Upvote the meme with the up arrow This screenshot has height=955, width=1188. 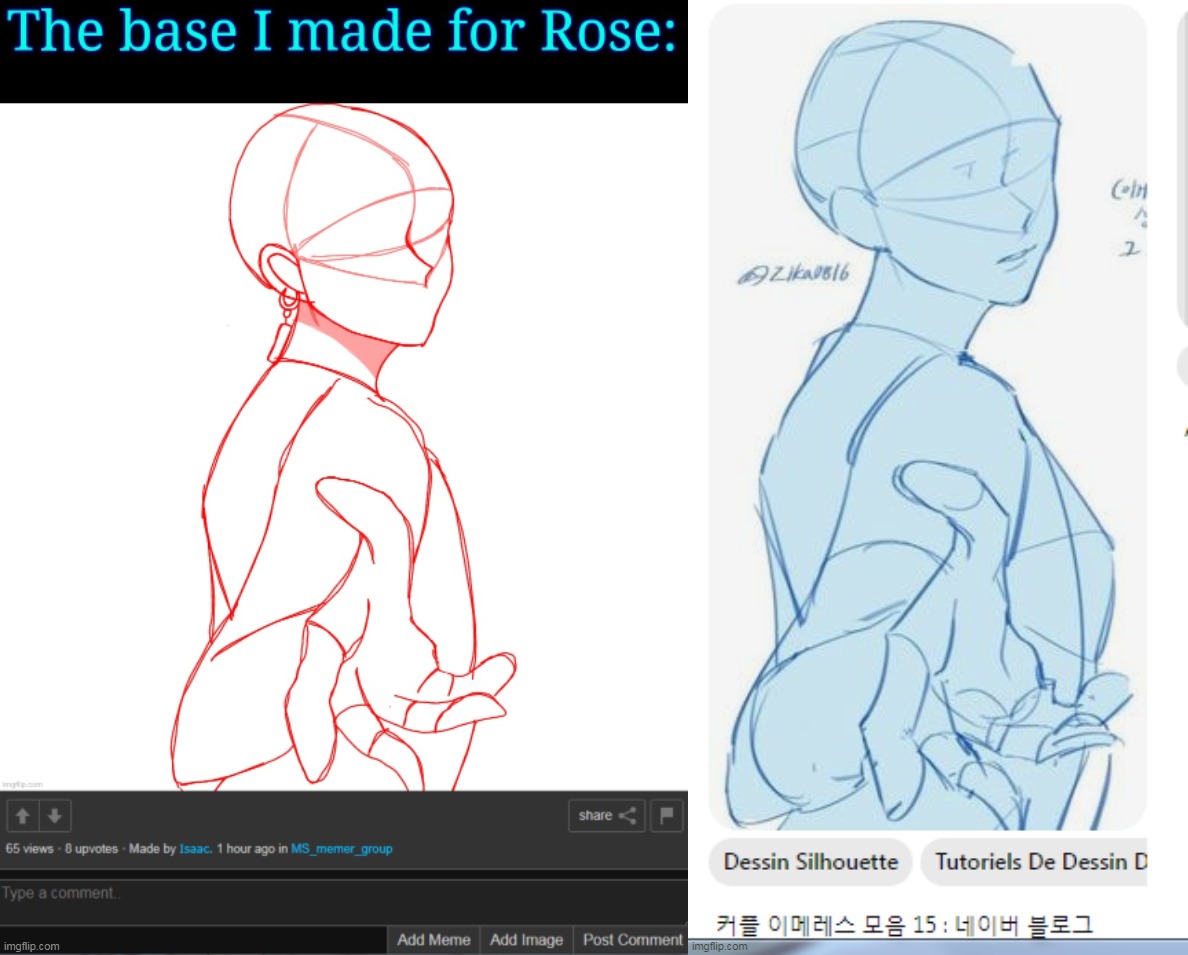[x=22, y=816]
